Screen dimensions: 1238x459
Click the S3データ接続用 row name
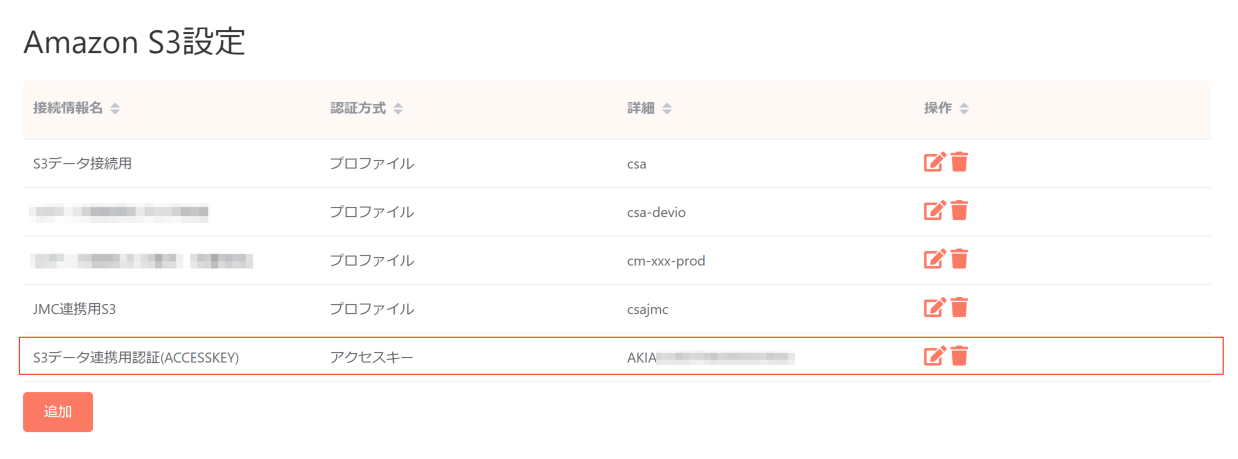pos(82,164)
